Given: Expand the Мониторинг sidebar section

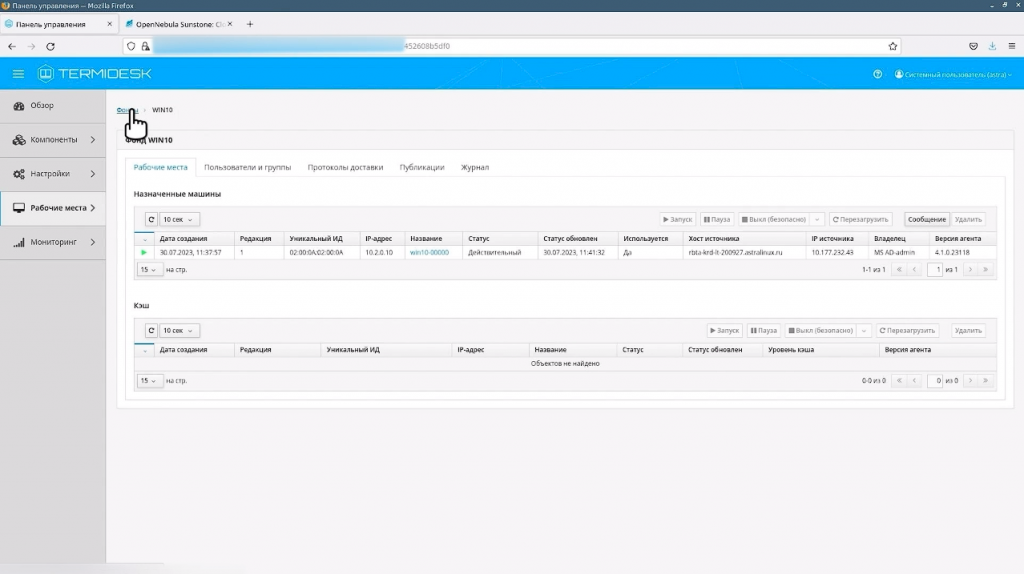Looking at the screenshot, I should coord(53,242).
